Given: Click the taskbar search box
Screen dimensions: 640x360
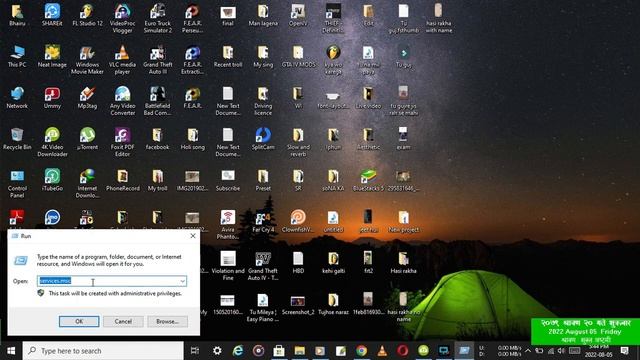Looking at the screenshot, I should 103,351.
